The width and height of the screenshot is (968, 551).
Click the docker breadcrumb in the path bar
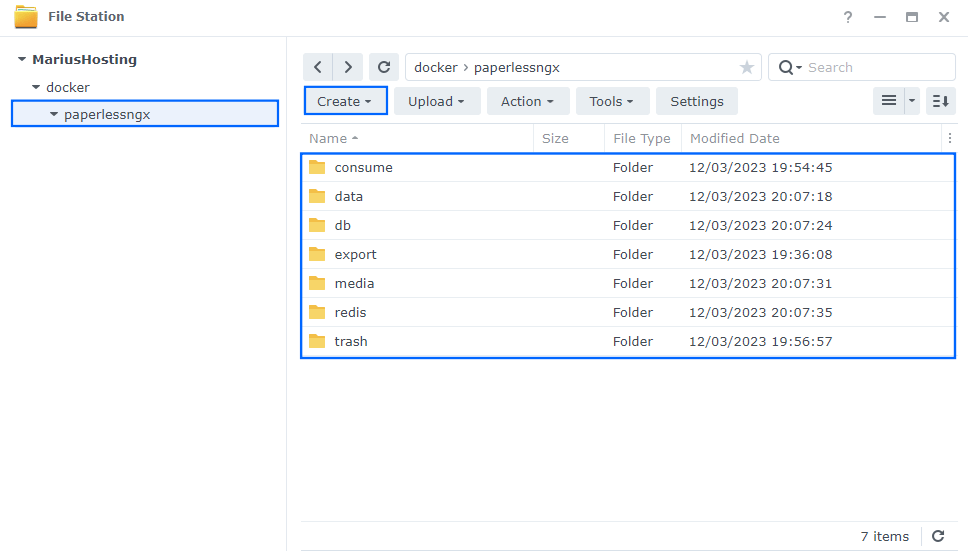[x=436, y=67]
